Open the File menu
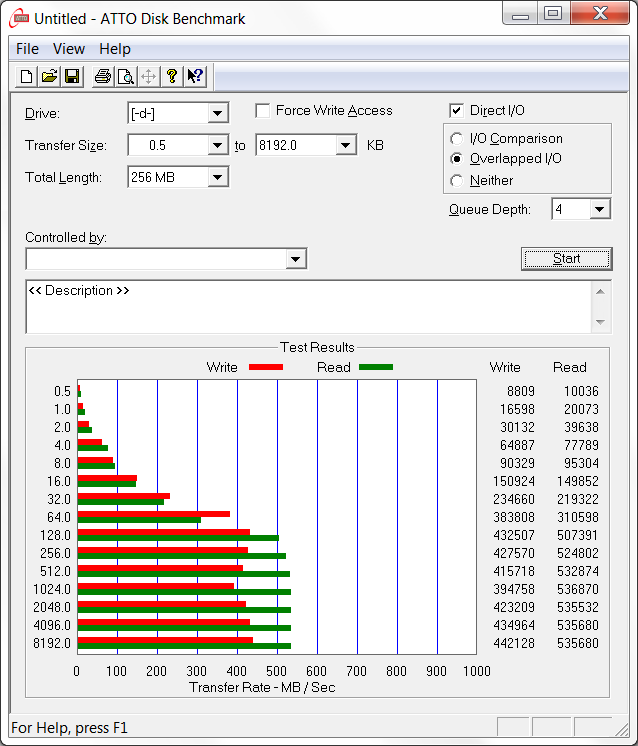638x746 pixels. 27,49
